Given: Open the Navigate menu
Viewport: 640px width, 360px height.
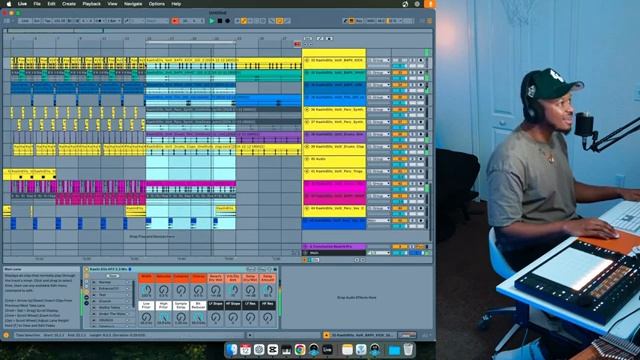Looking at the screenshot, I should pos(133,4).
